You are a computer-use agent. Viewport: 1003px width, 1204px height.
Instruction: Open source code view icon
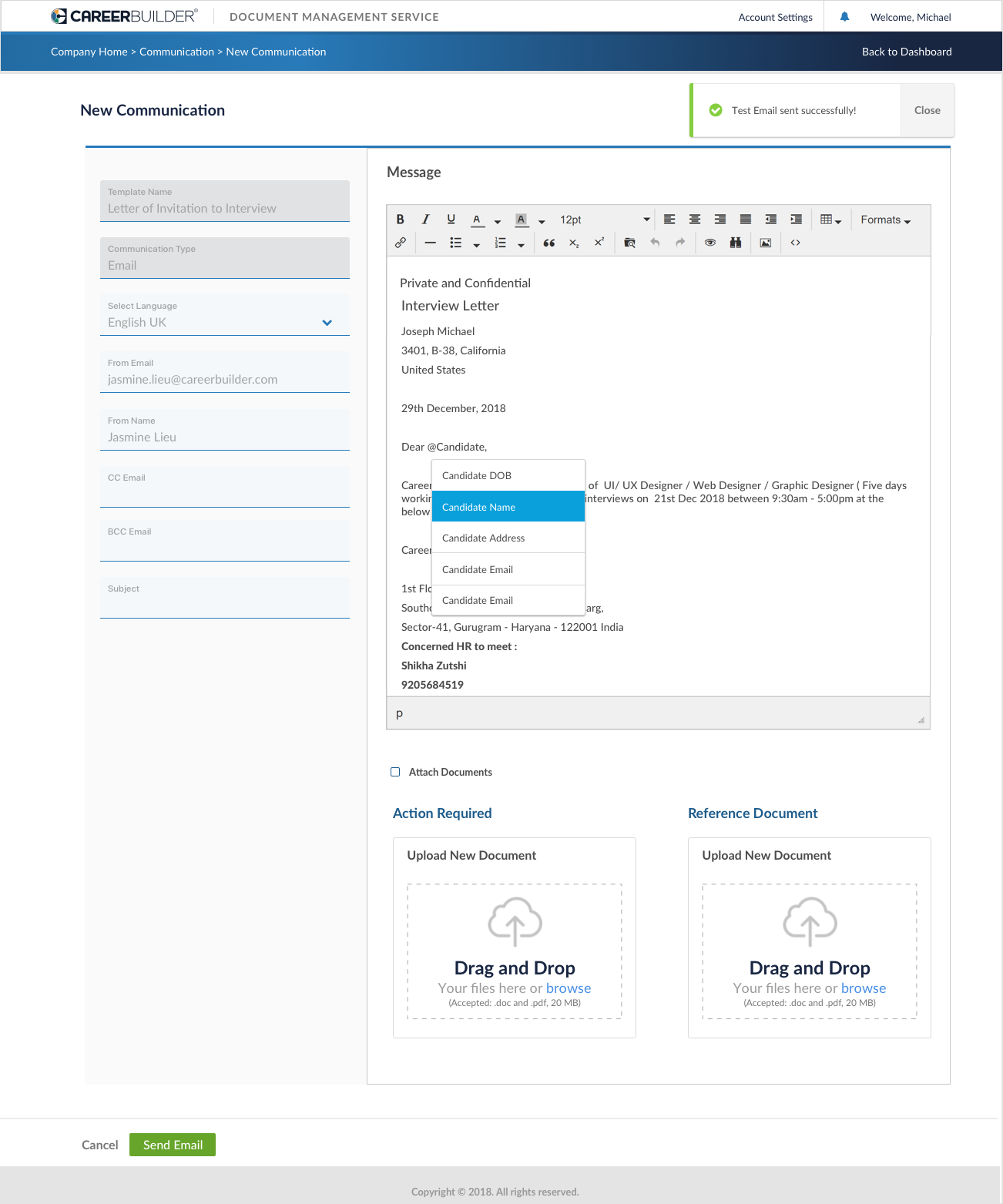pos(796,243)
